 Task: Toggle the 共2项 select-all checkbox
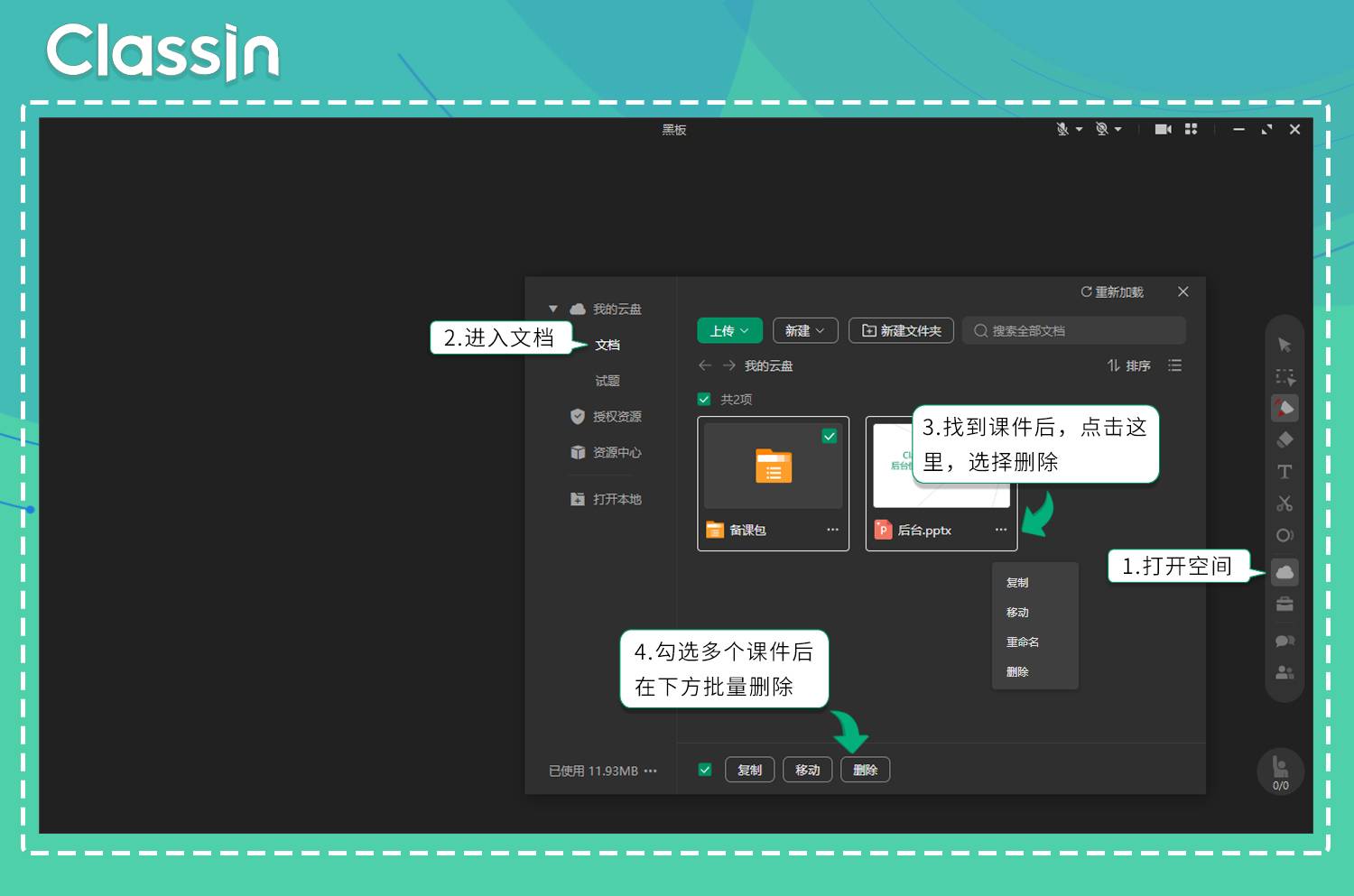pyautogui.click(x=704, y=399)
